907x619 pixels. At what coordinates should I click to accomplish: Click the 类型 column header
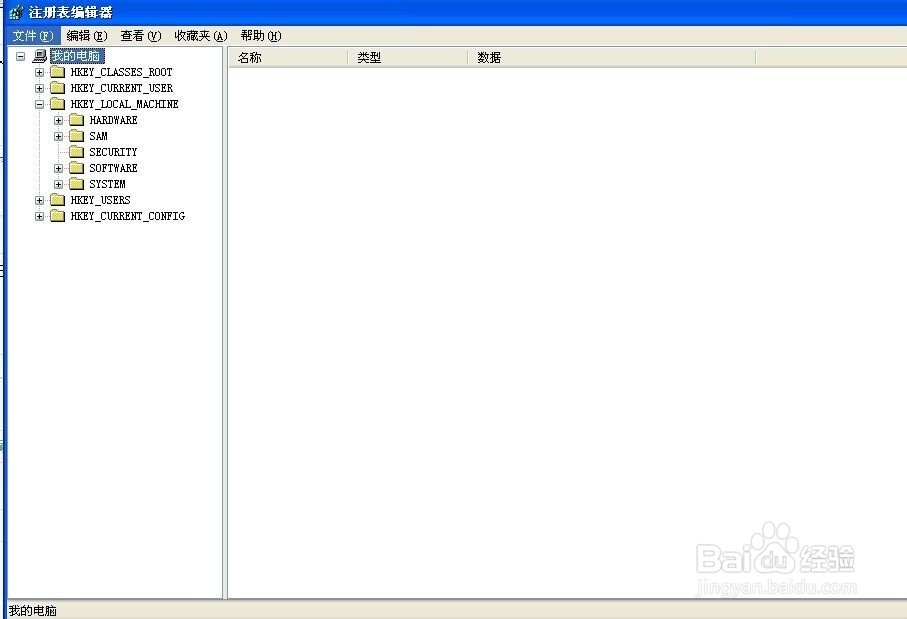(408, 57)
